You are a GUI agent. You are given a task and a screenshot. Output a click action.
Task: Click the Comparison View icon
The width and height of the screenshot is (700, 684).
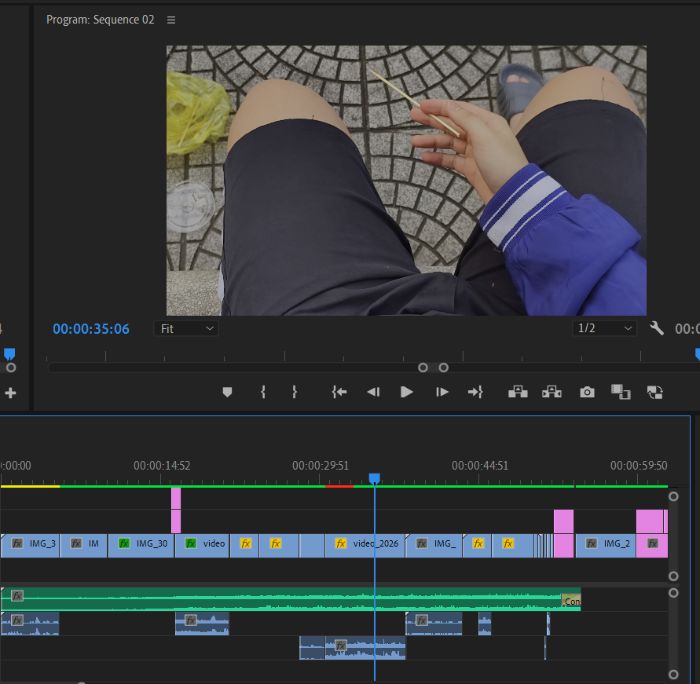pos(621,392)
